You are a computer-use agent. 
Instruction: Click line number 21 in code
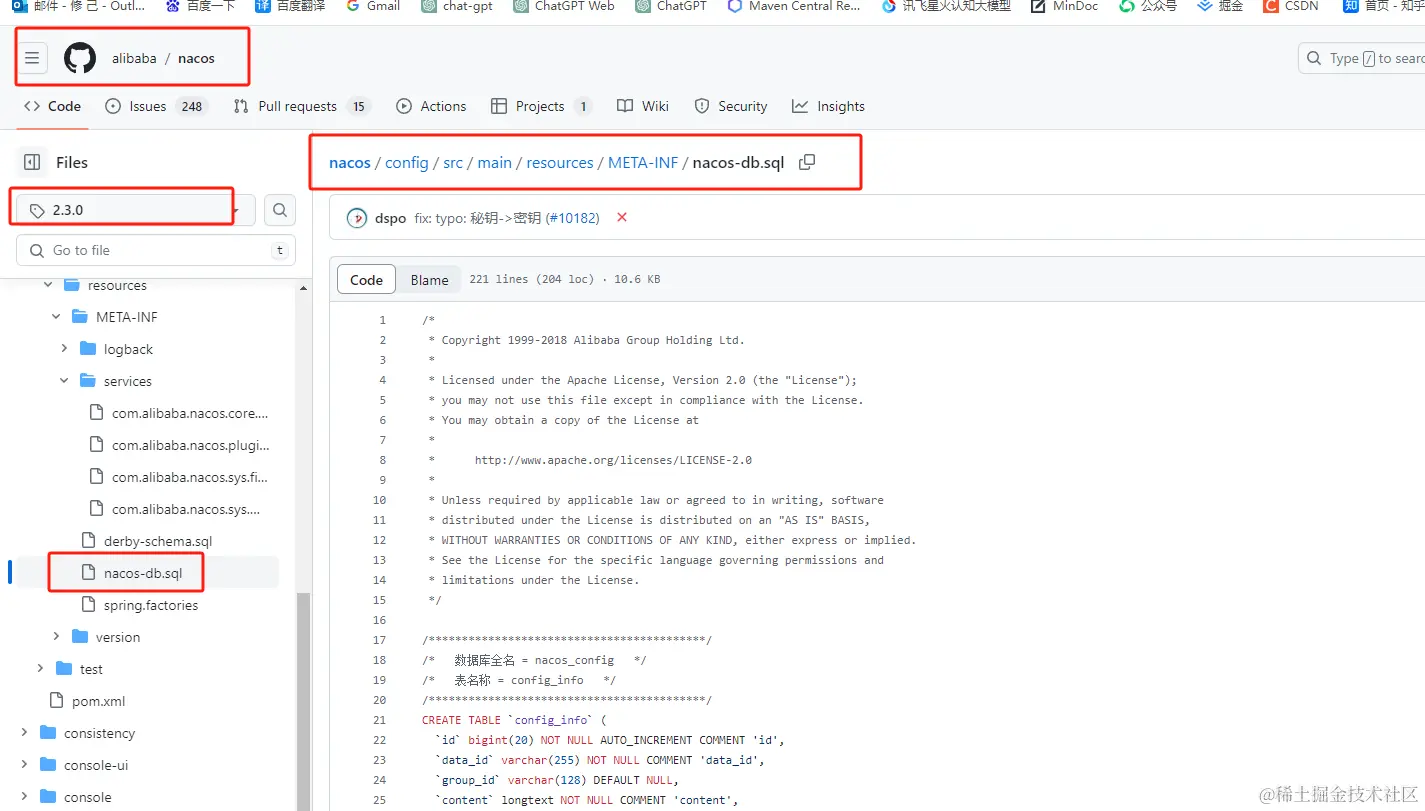pyautogui.click(x=379, y=720)
